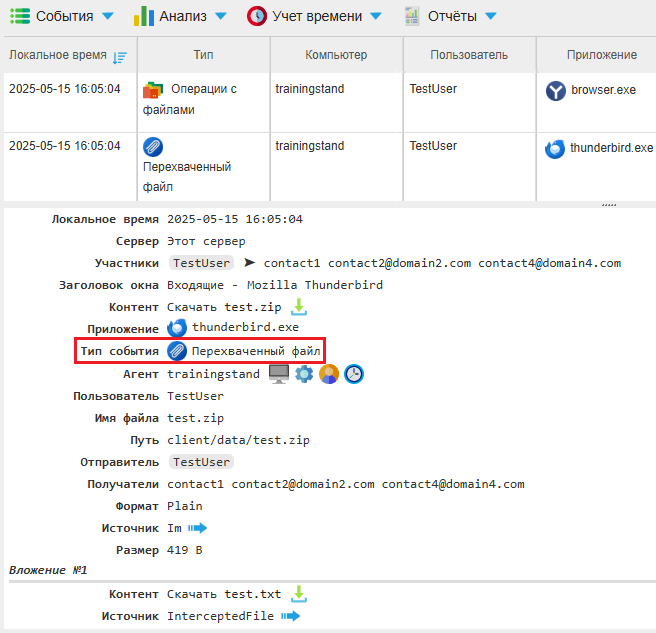Expand the Учет времени dropdown arrow

point(376,16)
